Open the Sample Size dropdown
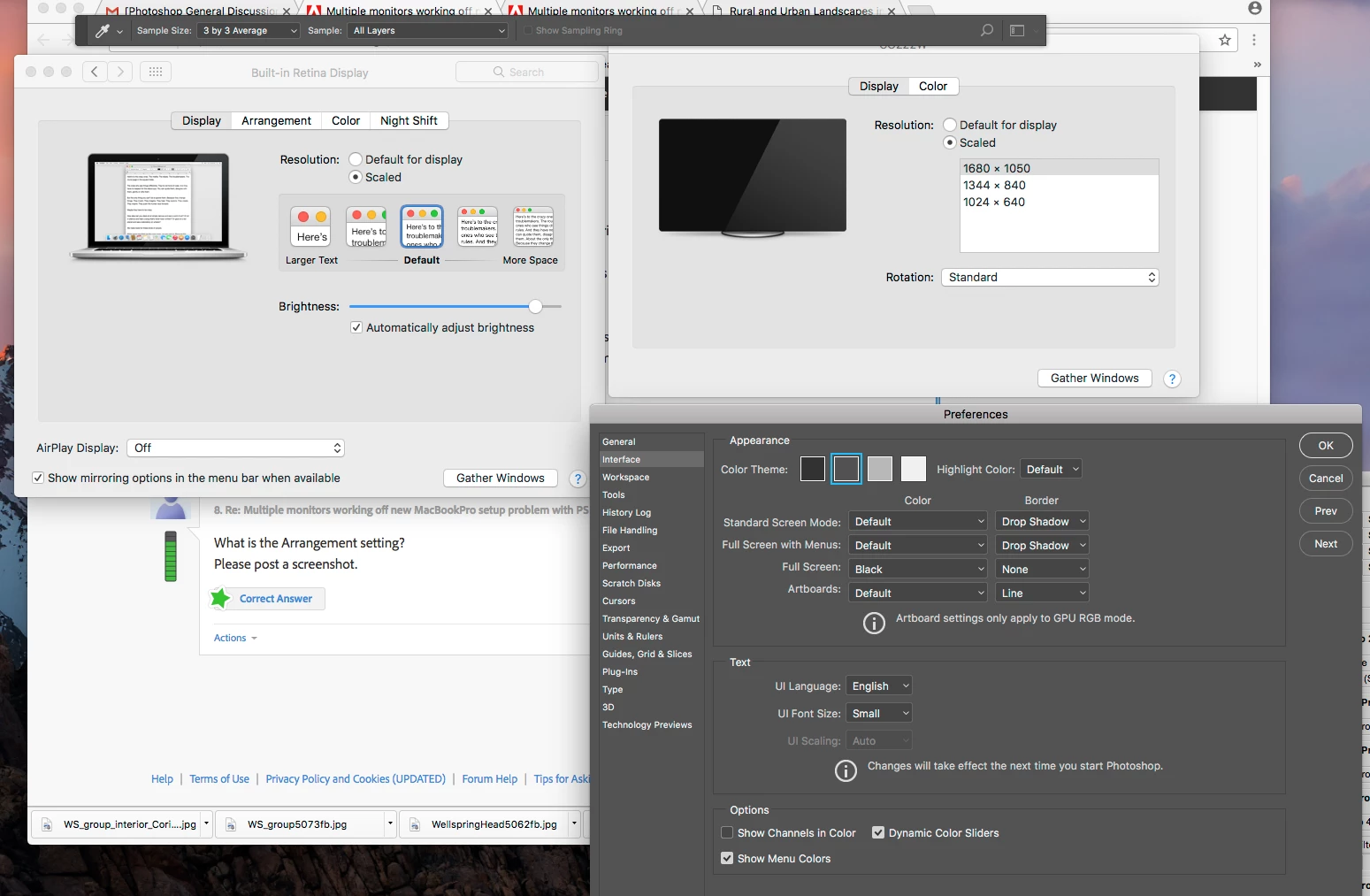This screenshot has height=896, width=1370. (x=249, y=31)
